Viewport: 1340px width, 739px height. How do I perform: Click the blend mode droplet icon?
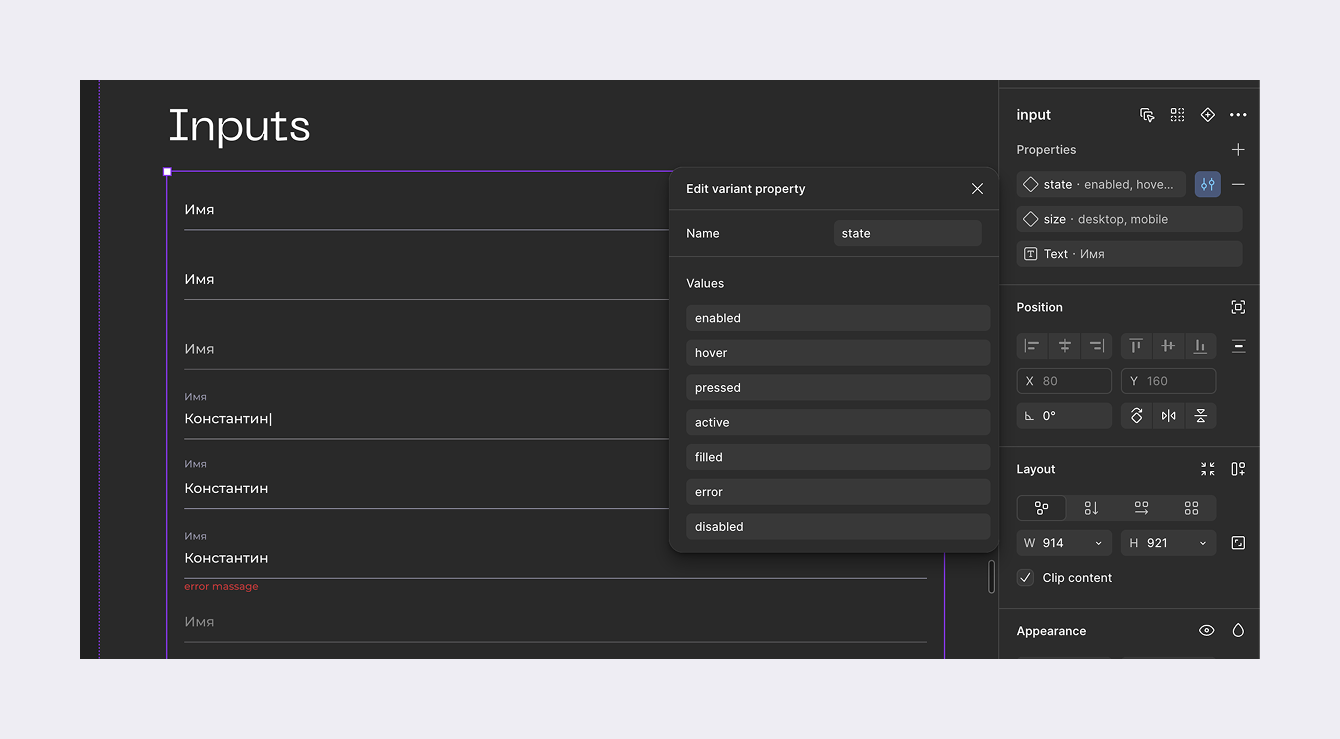click(x=1238, y=631)
